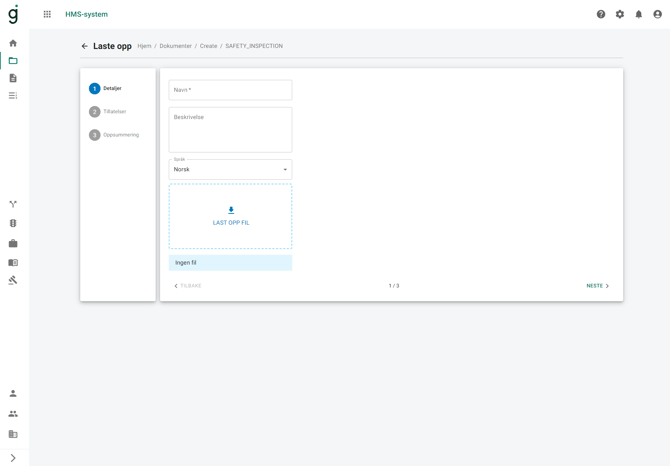Expand the left sidebar with bottom chevron
The width and height of the screenshot is (670, 466).
click(13, 458)
